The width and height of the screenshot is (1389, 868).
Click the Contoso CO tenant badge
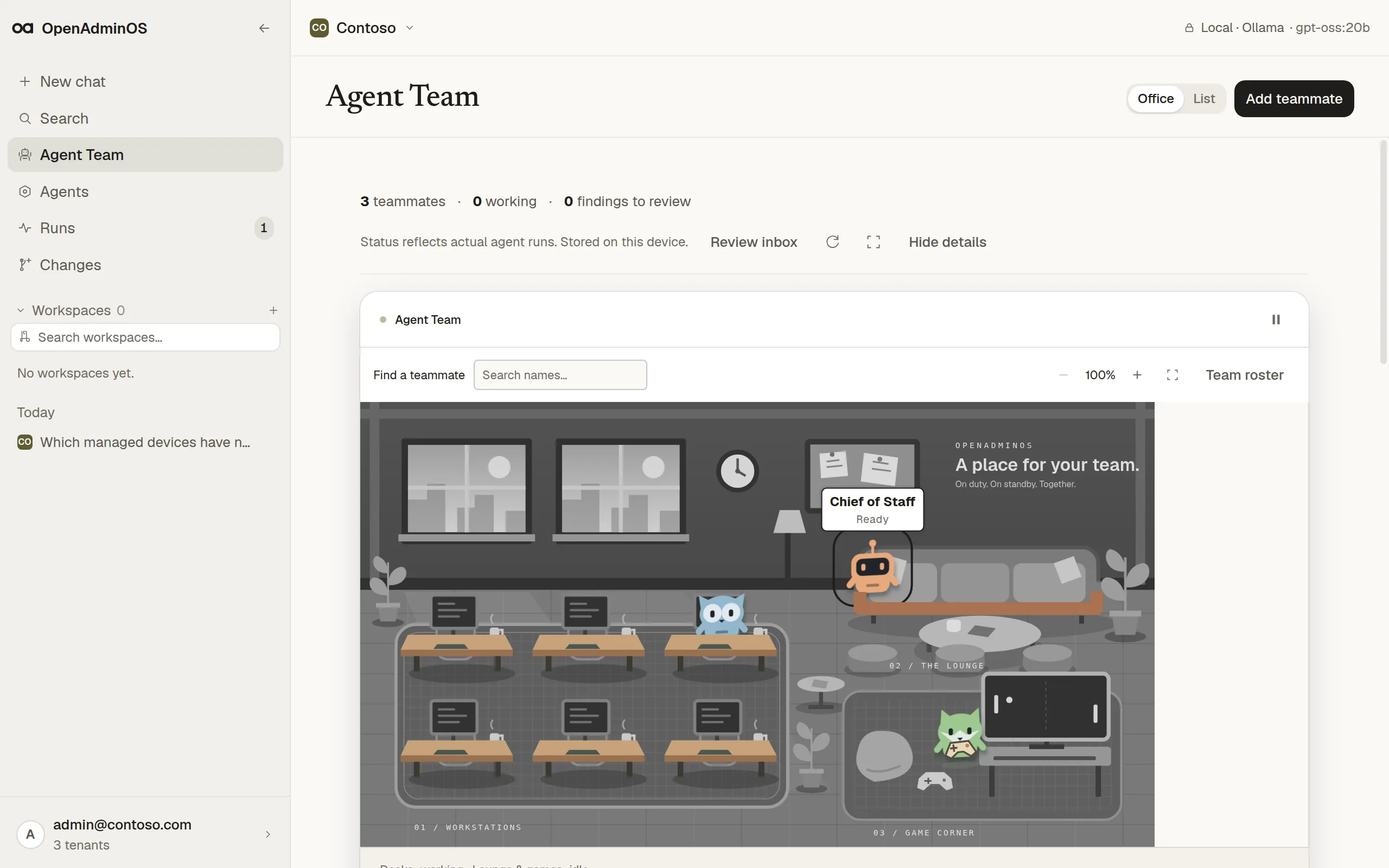click(x=319, y=28)
